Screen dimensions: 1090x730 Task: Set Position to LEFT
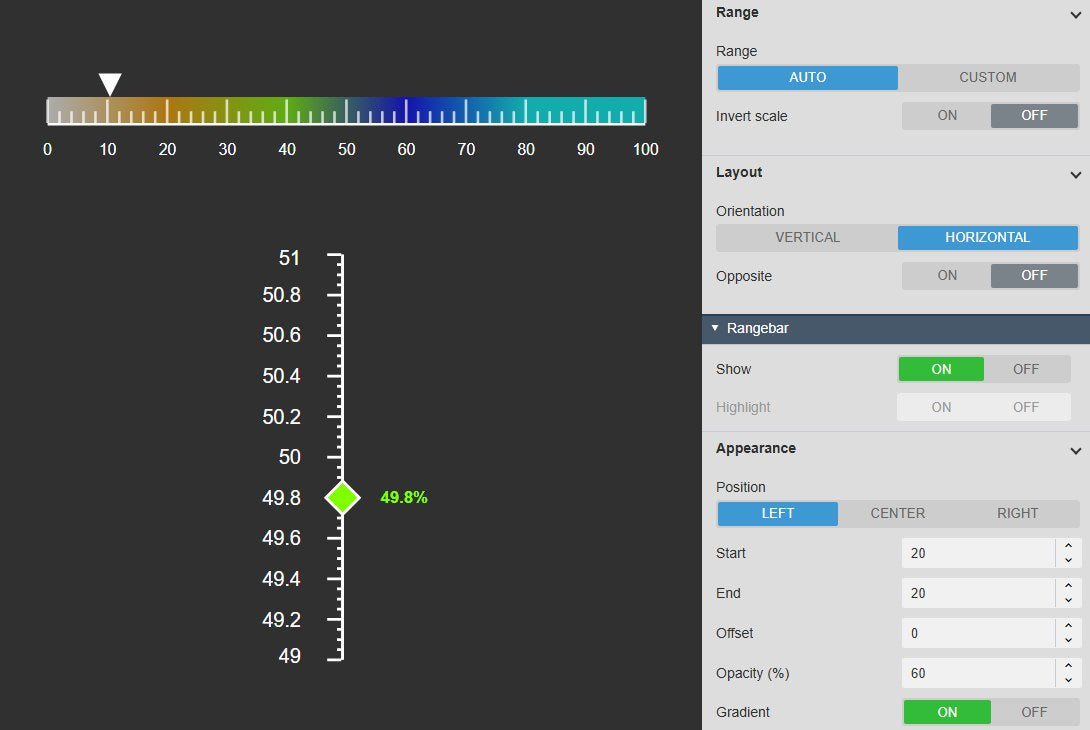point(777,513)
